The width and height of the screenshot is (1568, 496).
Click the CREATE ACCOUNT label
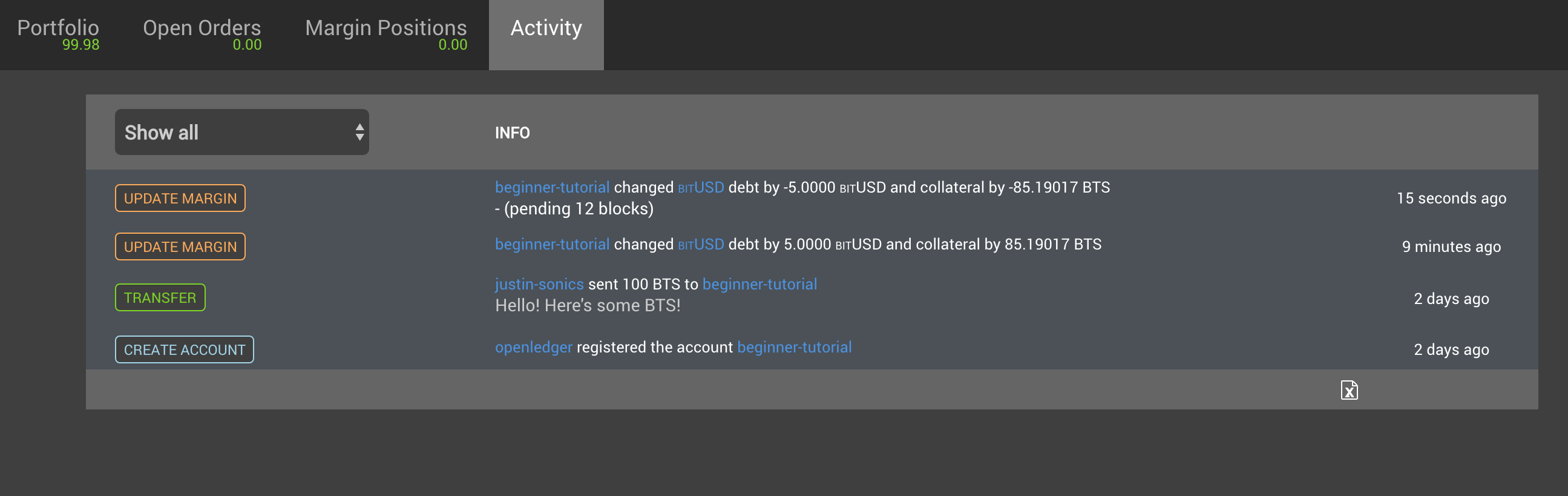[185, 350]
